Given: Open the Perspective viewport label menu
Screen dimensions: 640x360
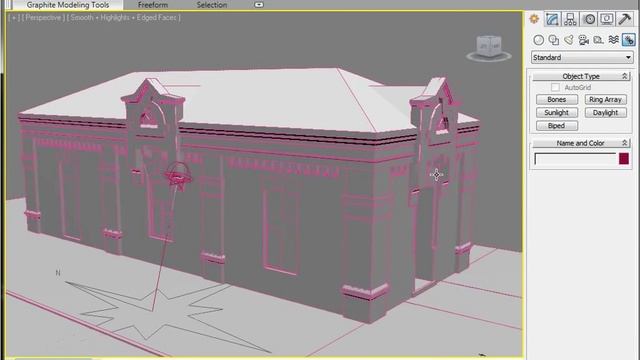Looking at the screenshot, I should click(x=43, y=18).
